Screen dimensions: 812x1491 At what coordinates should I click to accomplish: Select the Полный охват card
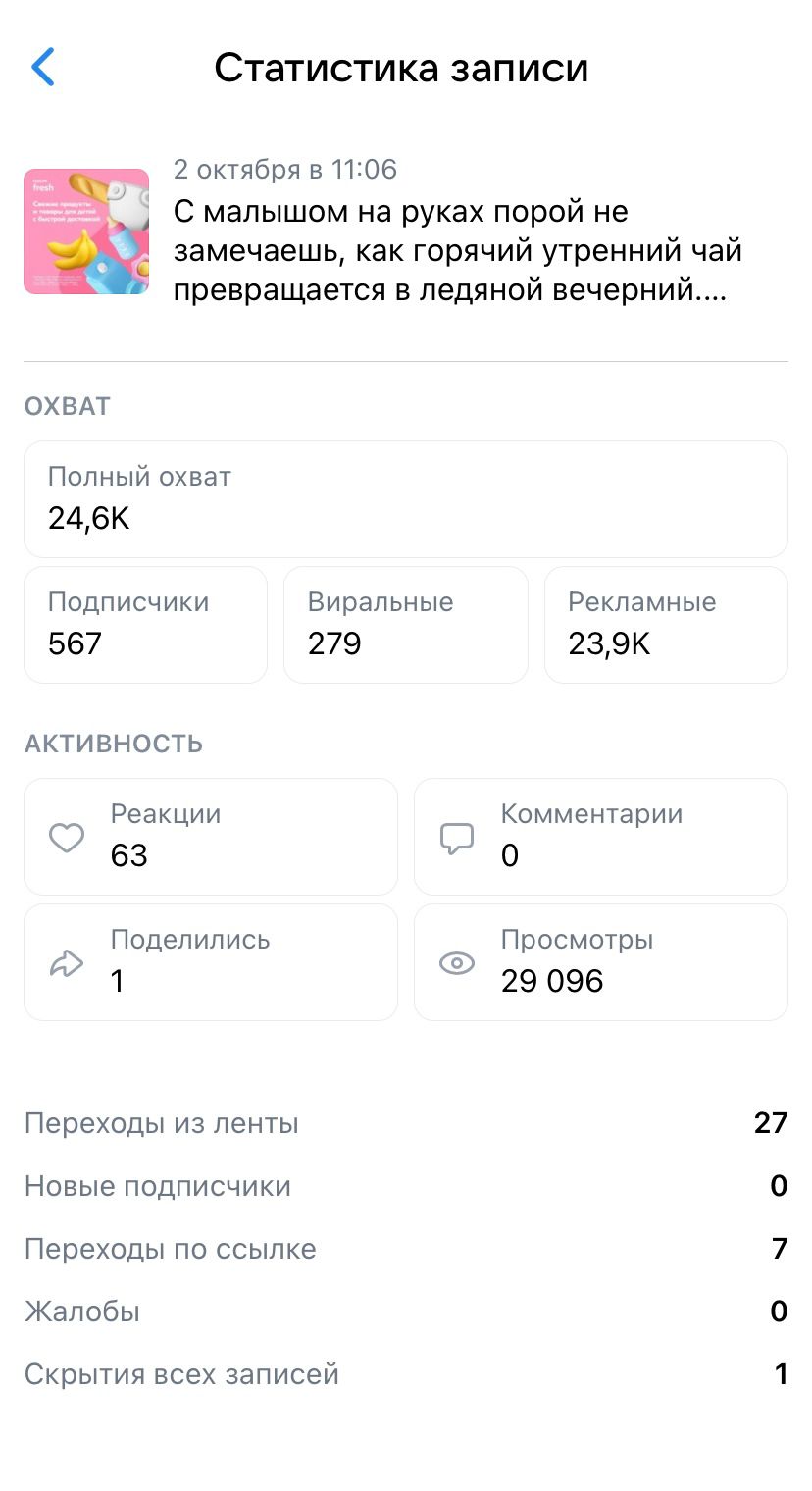point(405,498)
